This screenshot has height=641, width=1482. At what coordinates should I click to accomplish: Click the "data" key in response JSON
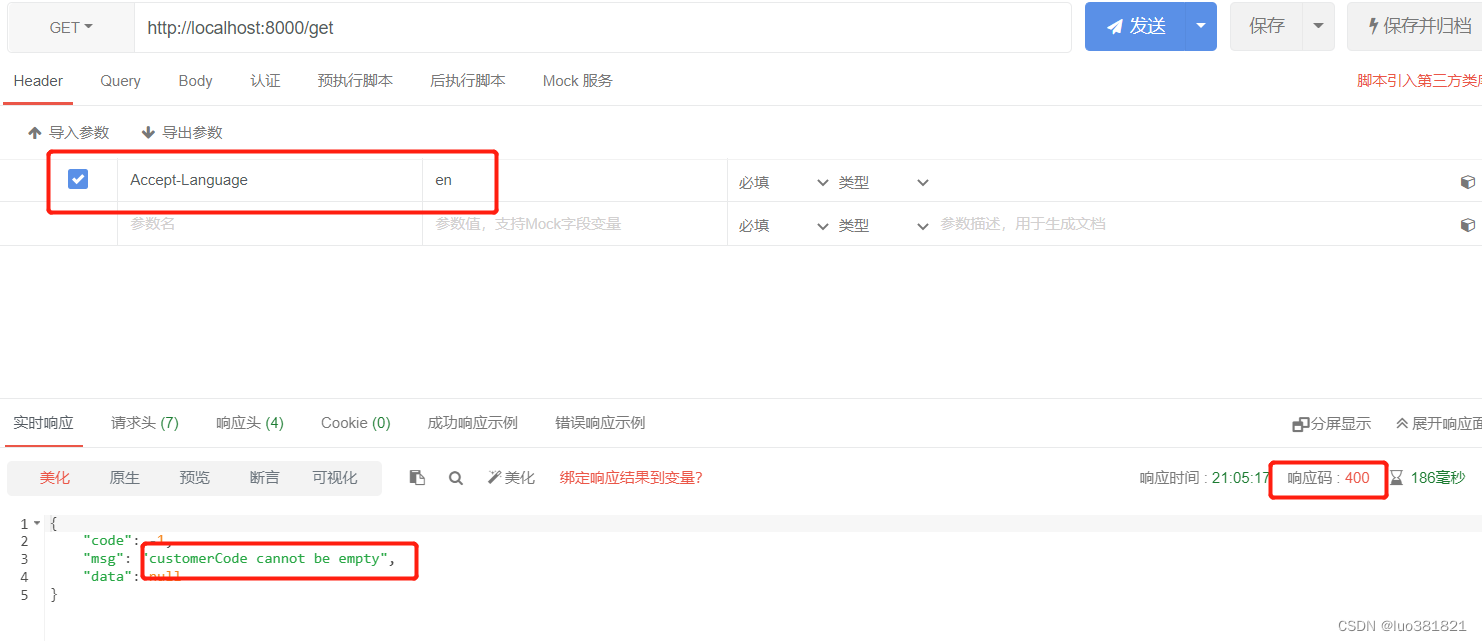click(x=107, y=577)
